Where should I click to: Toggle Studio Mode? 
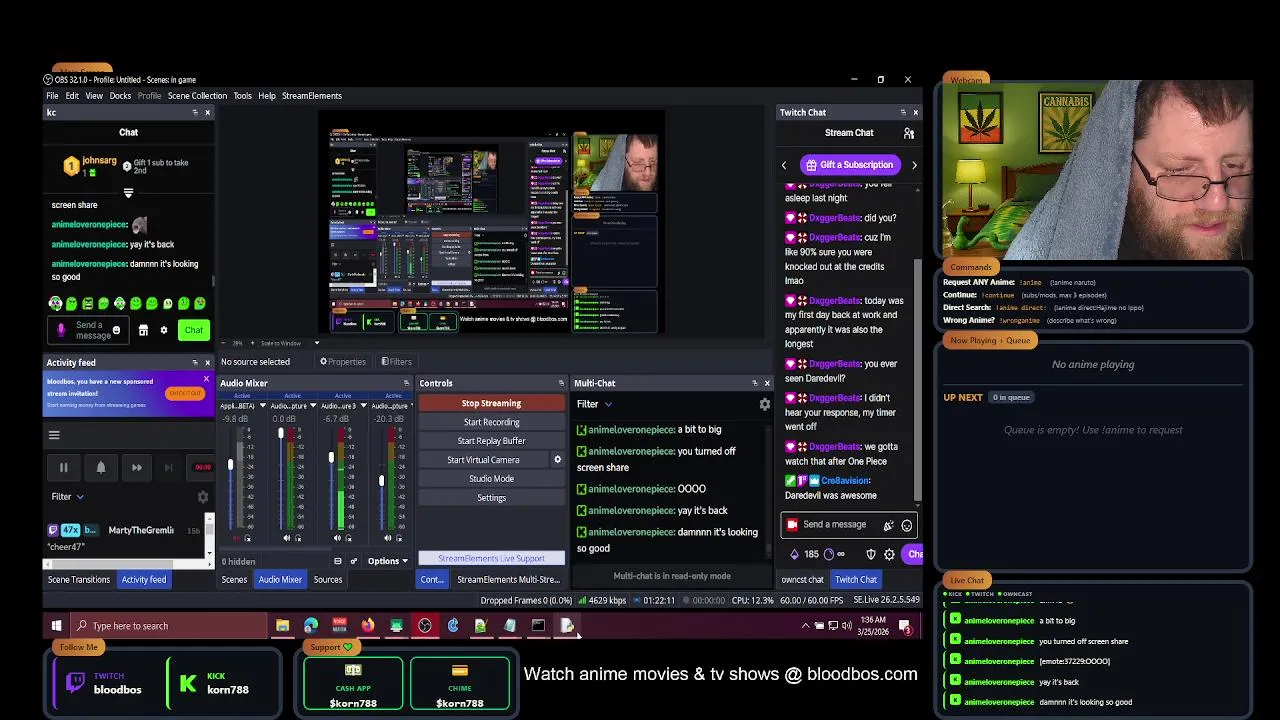click(491, 479)
